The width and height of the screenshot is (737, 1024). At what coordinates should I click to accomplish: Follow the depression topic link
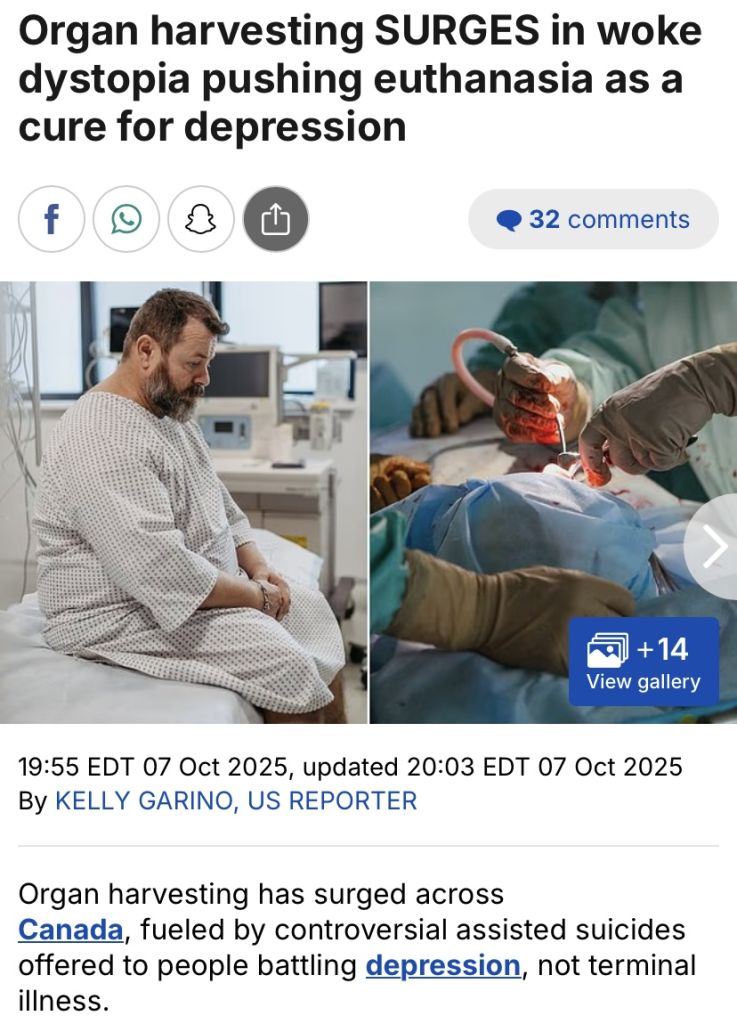click(443, 965)
